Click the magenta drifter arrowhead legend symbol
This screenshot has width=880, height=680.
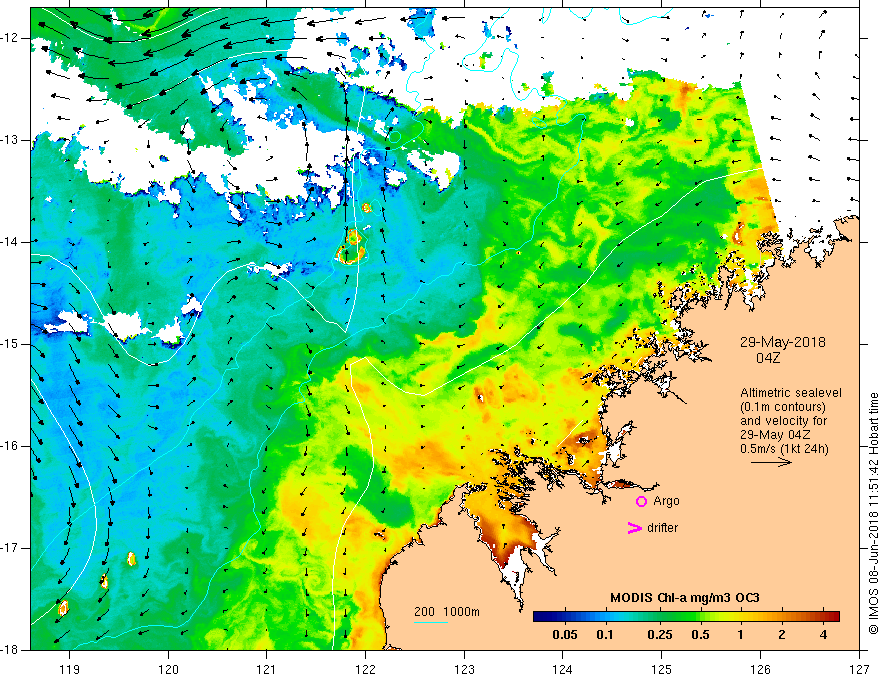(x=634, y=528)
